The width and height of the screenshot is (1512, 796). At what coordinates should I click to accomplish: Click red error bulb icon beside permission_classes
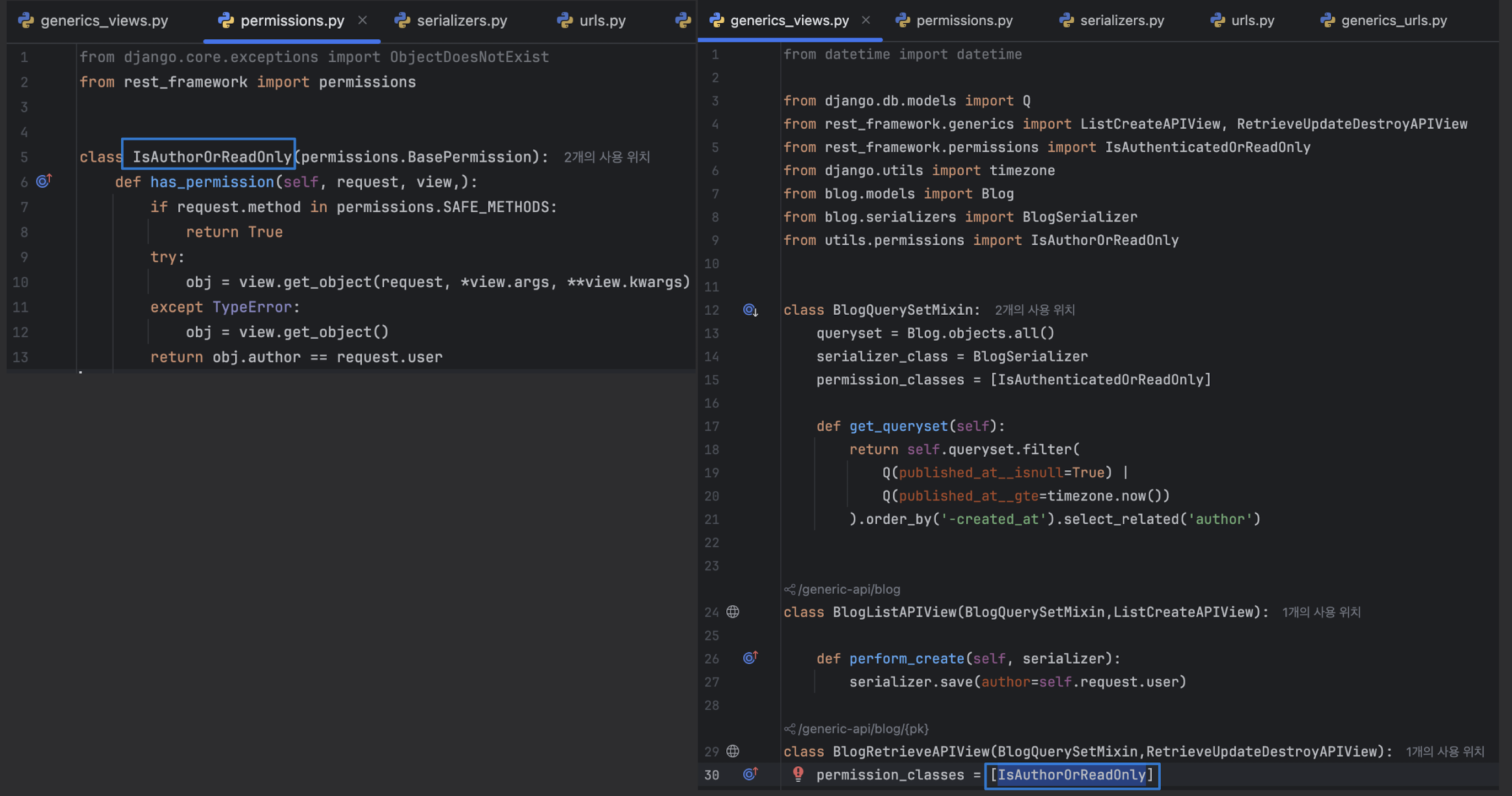coord(798,774)
